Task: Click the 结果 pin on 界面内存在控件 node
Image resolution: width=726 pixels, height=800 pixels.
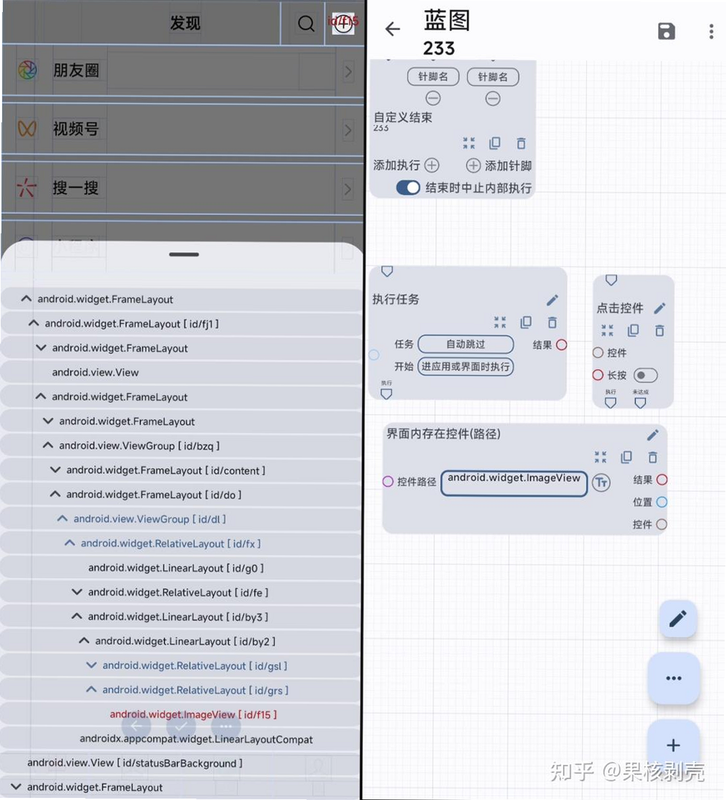Action: (x=662, y=480)
